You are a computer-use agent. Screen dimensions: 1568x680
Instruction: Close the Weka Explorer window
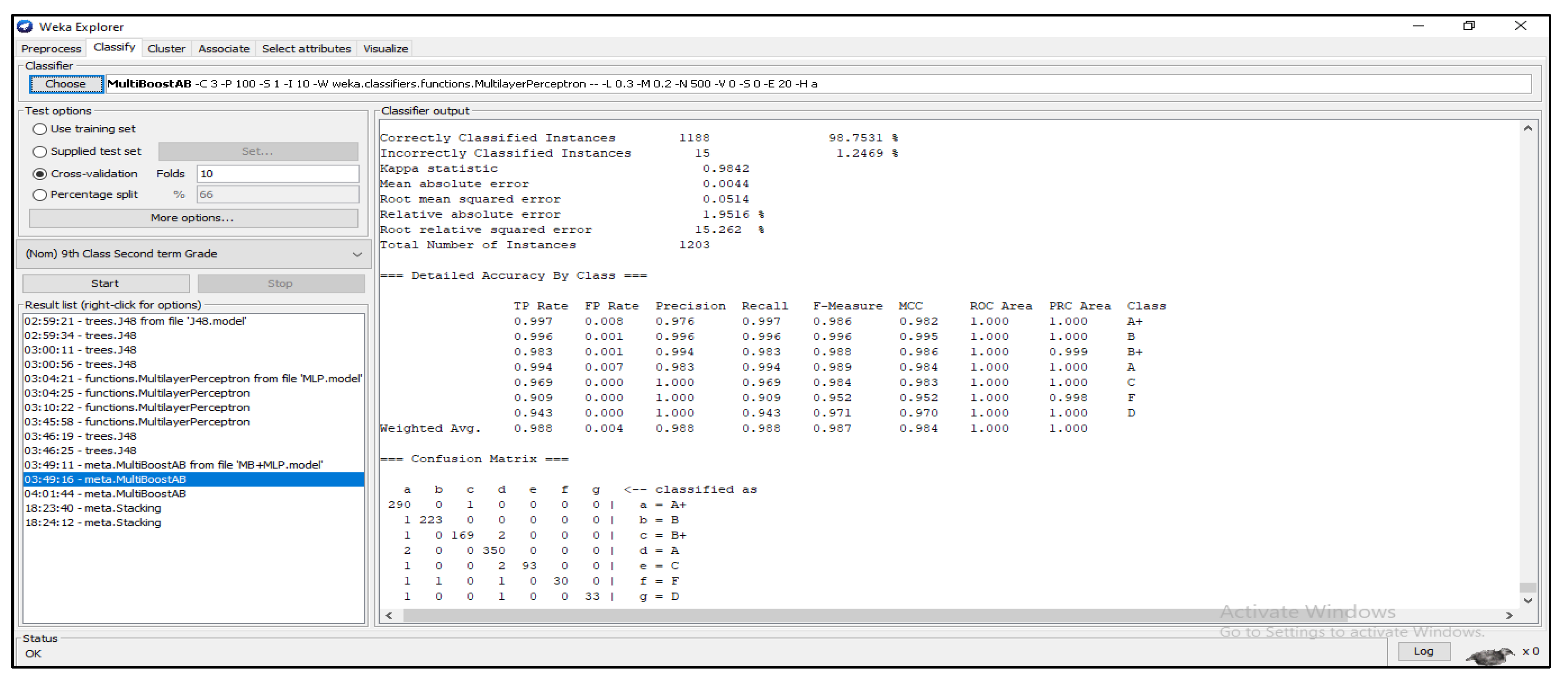point(1520,26)
